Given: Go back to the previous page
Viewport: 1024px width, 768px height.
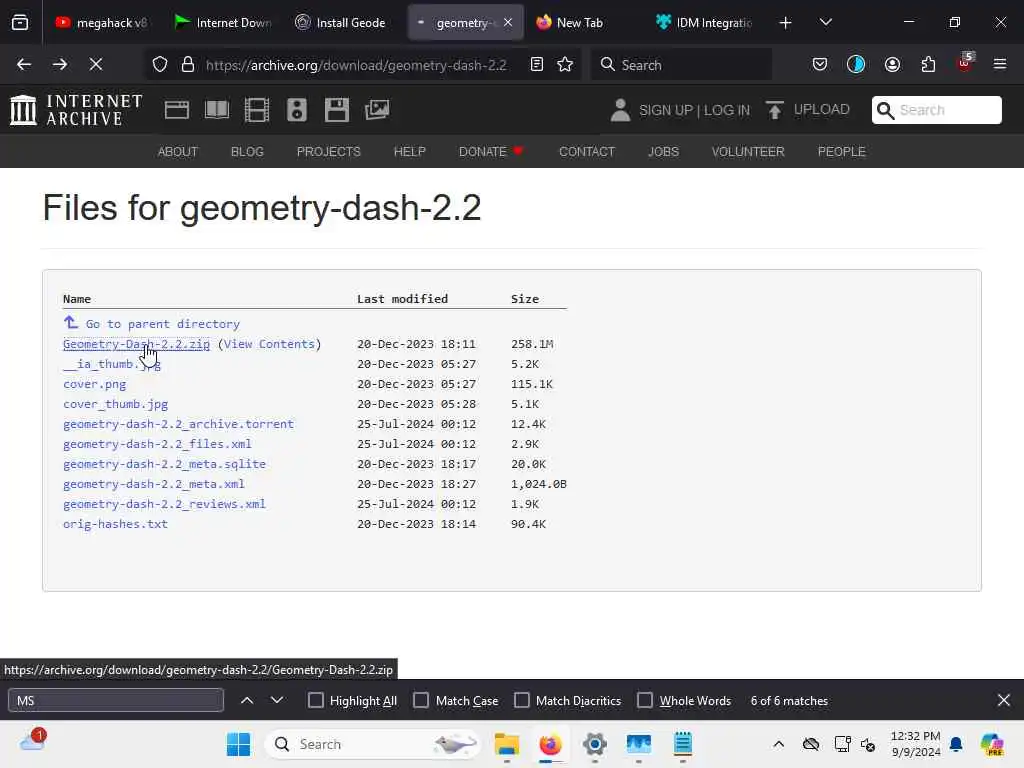Looking at the screenshot, I should [x=24, y=65].
